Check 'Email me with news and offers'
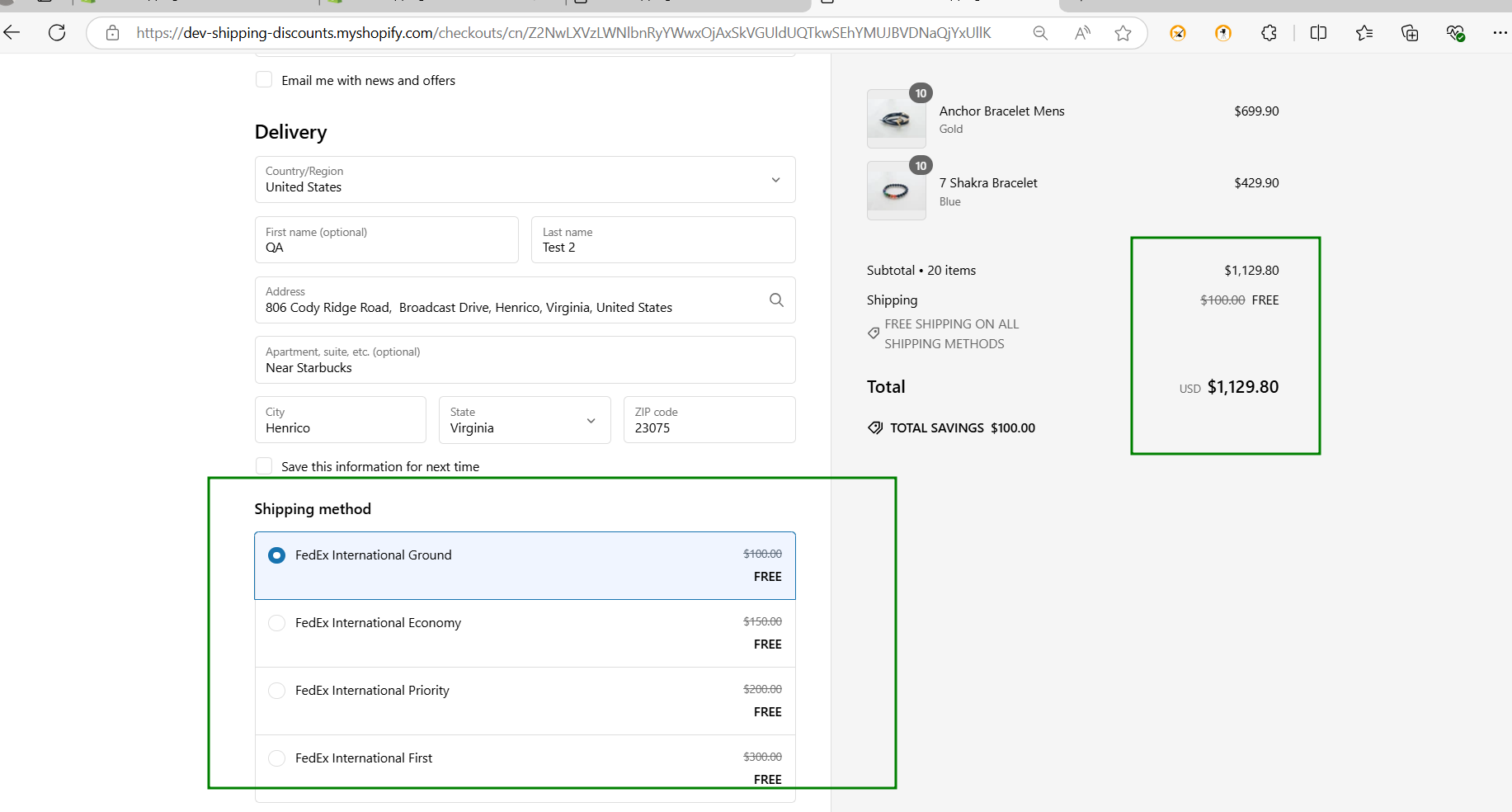Image resolution: width=1512 pixels, height=812 pixels. tap(264, 80)
